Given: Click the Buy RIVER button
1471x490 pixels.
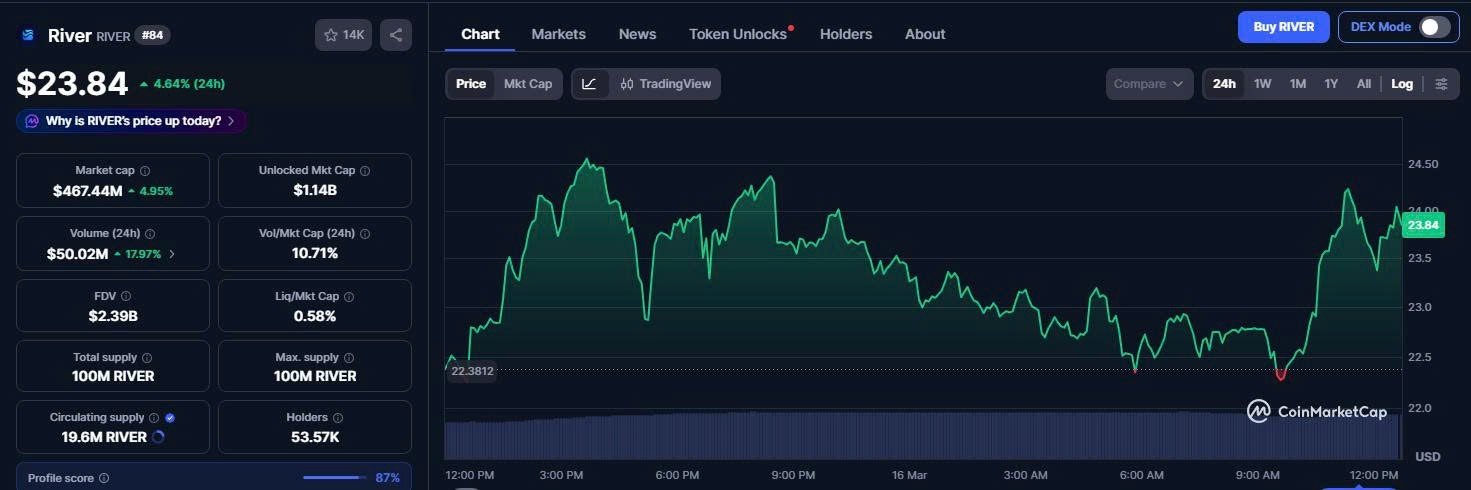Looking at the screenshot, I should coord(1283,27).
